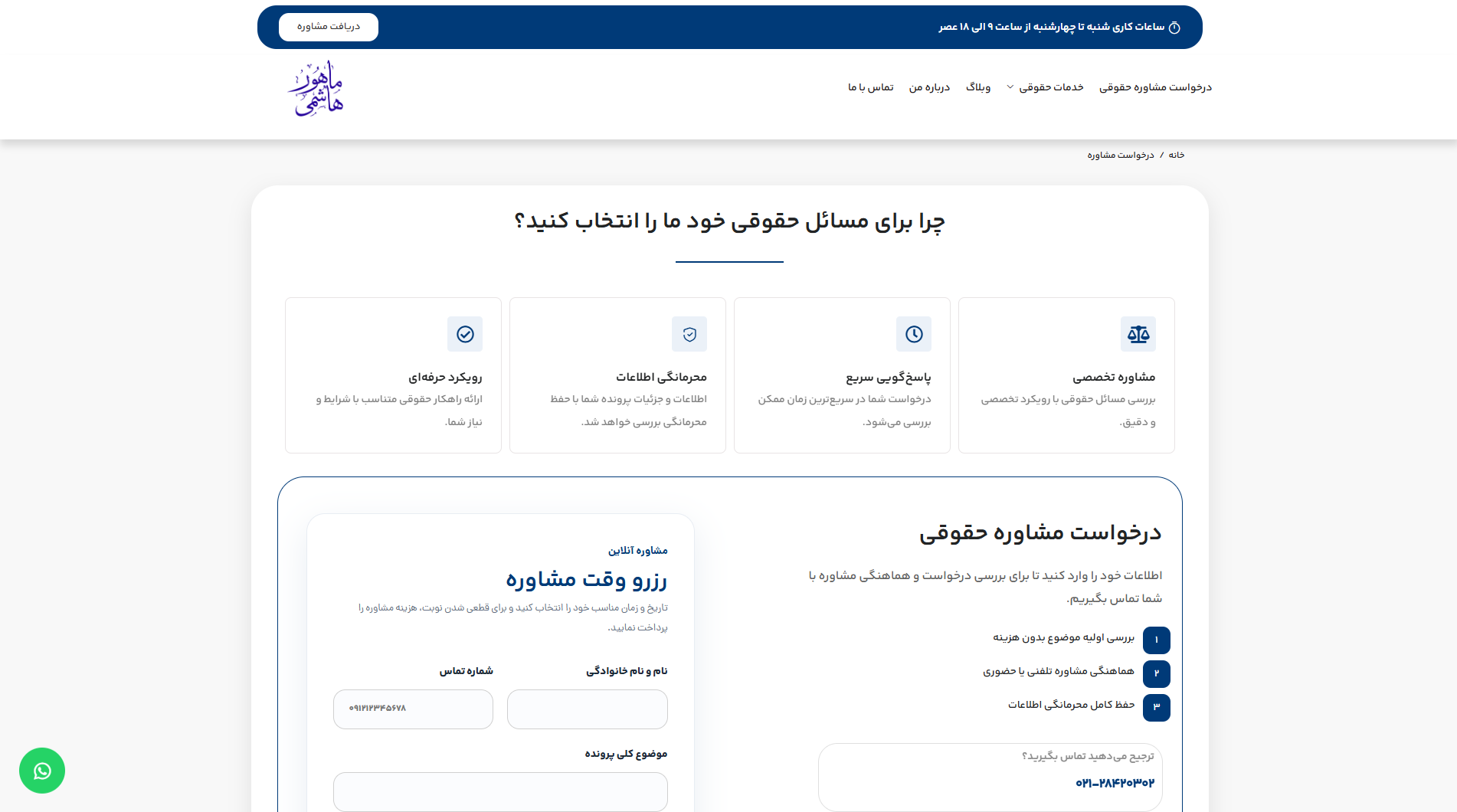Click the مشاوره تخصصی card title
This screenshot has width=1457, height=812.
coord(1114,377)
